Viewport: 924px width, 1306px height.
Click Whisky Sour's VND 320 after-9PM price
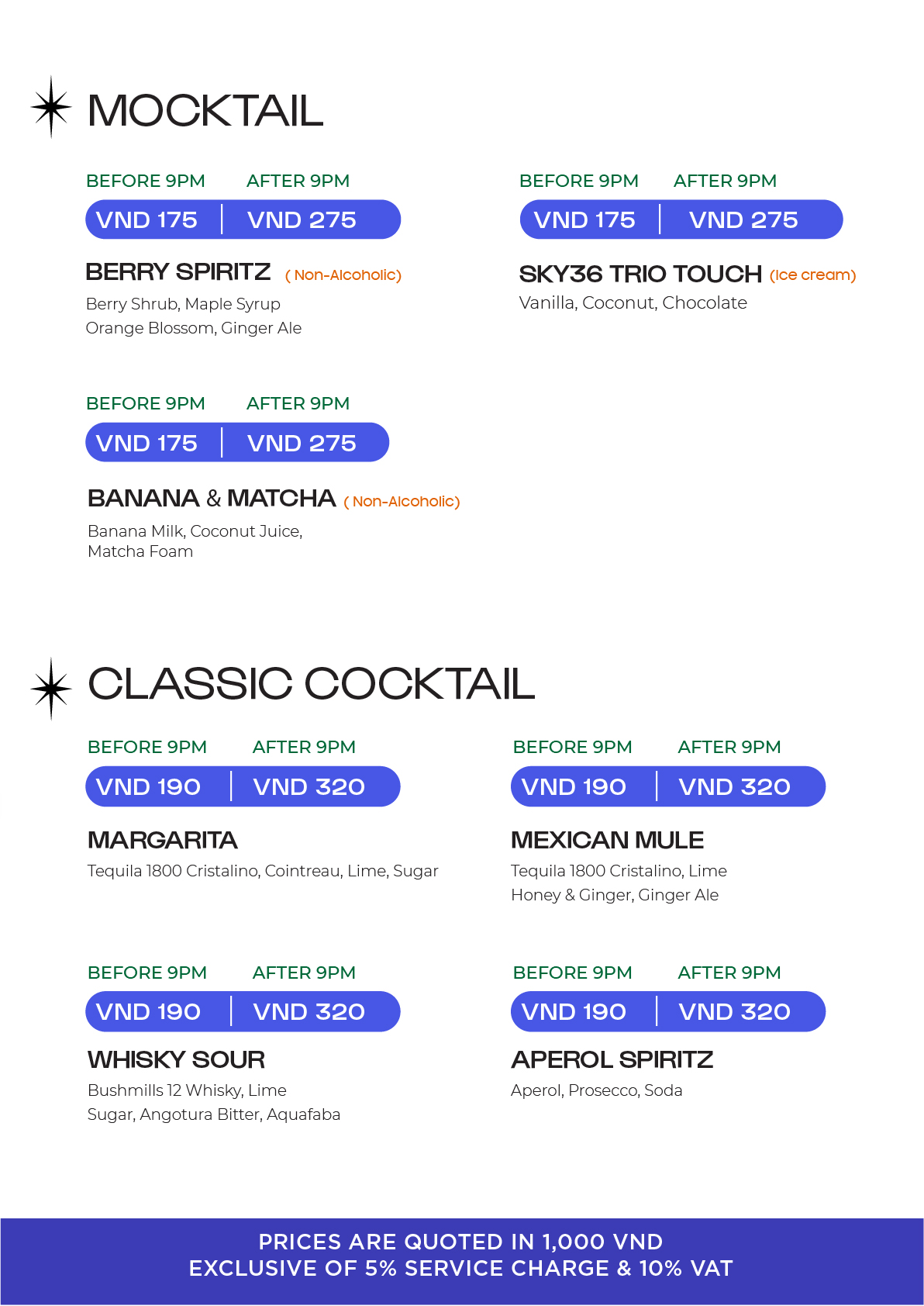point(309,1012)
